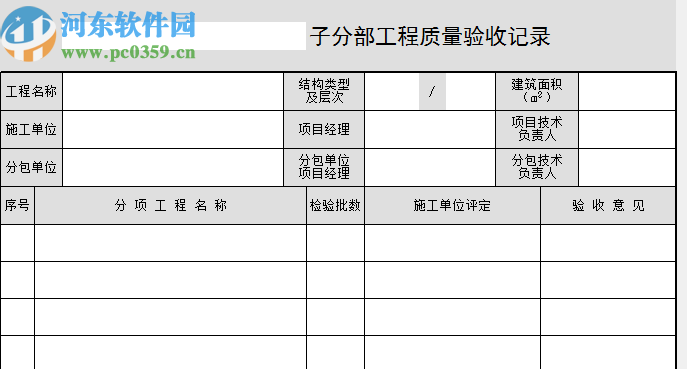Click the slash cell under 结构类型及层次
687x369 pixels.
(x=432, y=92)
